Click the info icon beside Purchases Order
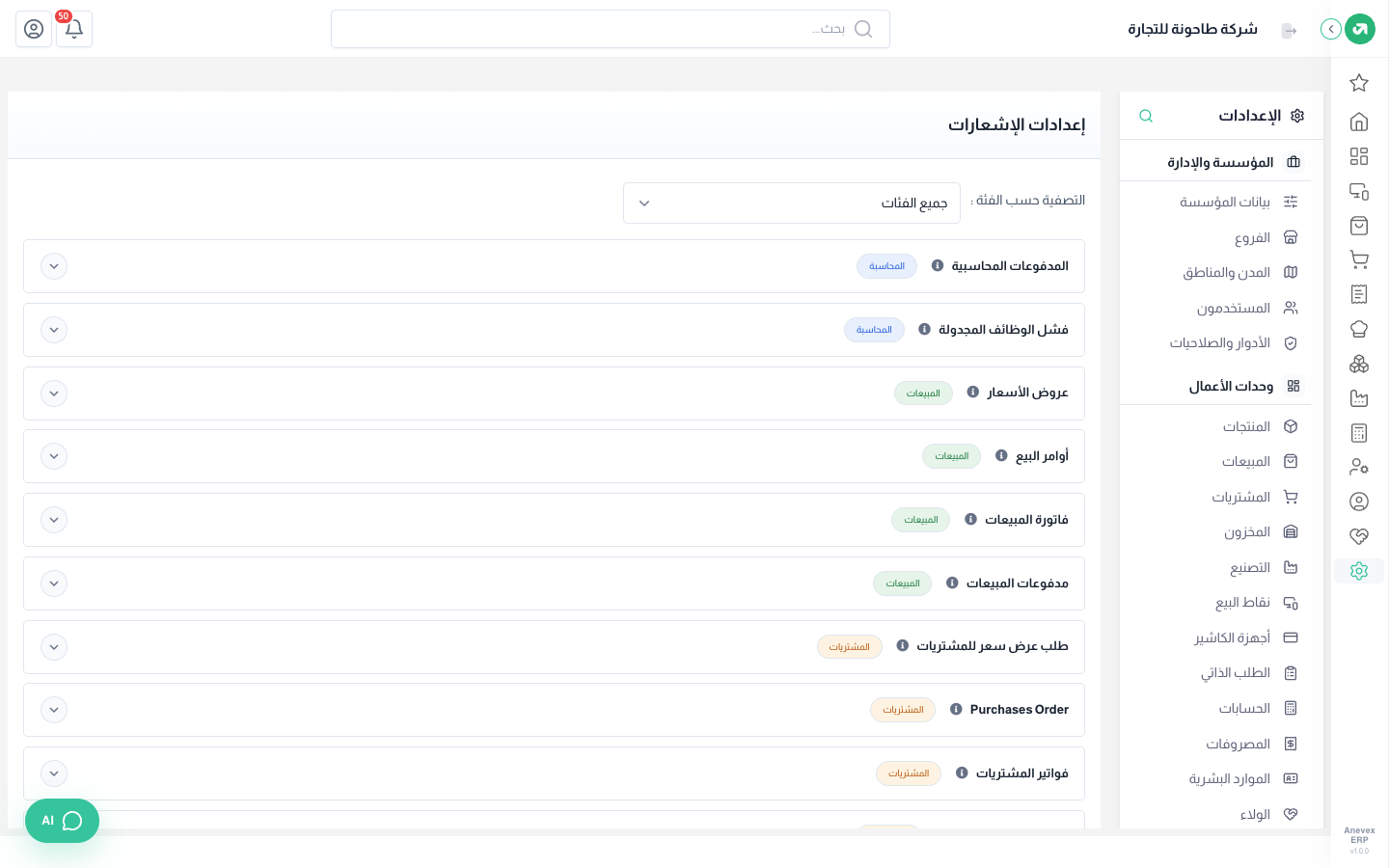 click(956, 710)
